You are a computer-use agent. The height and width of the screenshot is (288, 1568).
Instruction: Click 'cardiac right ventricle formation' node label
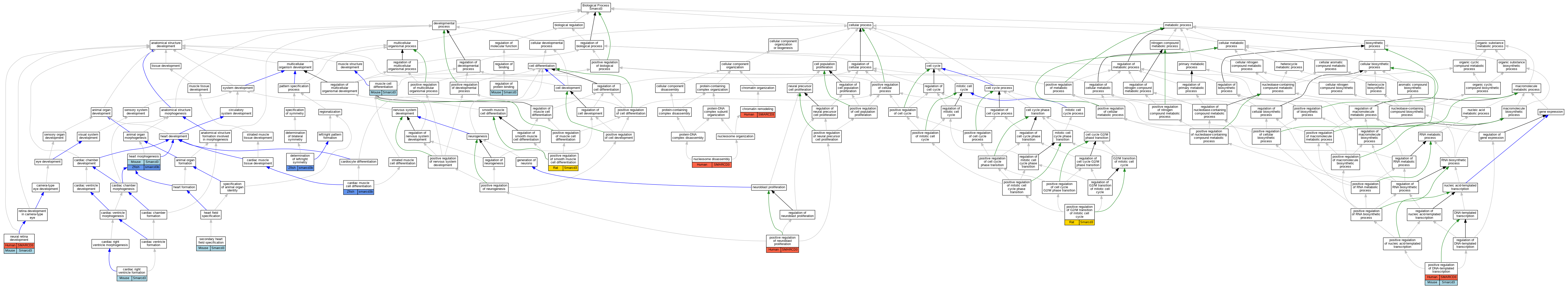pos(132,271)
